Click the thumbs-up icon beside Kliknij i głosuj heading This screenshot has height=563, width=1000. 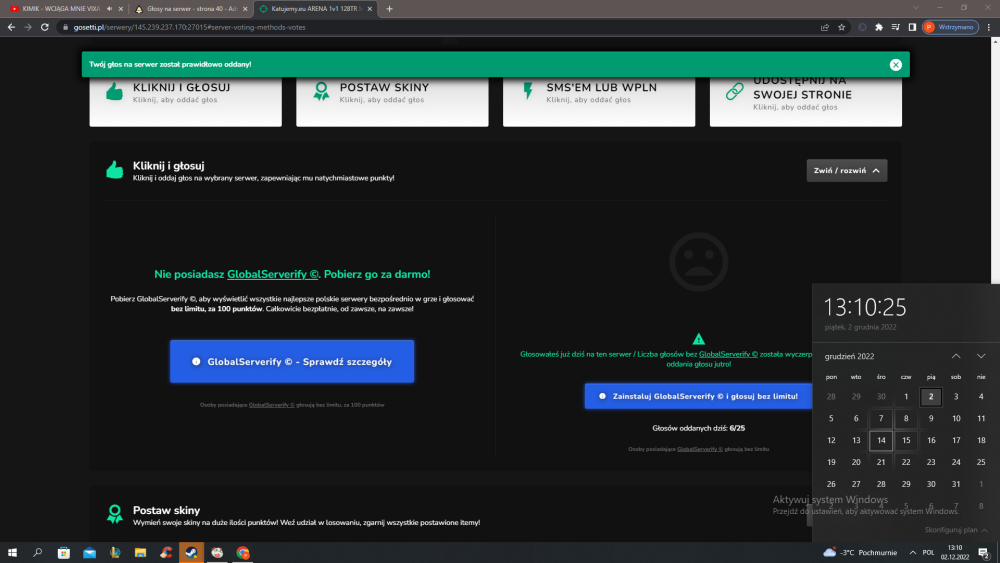pos(115,170)
